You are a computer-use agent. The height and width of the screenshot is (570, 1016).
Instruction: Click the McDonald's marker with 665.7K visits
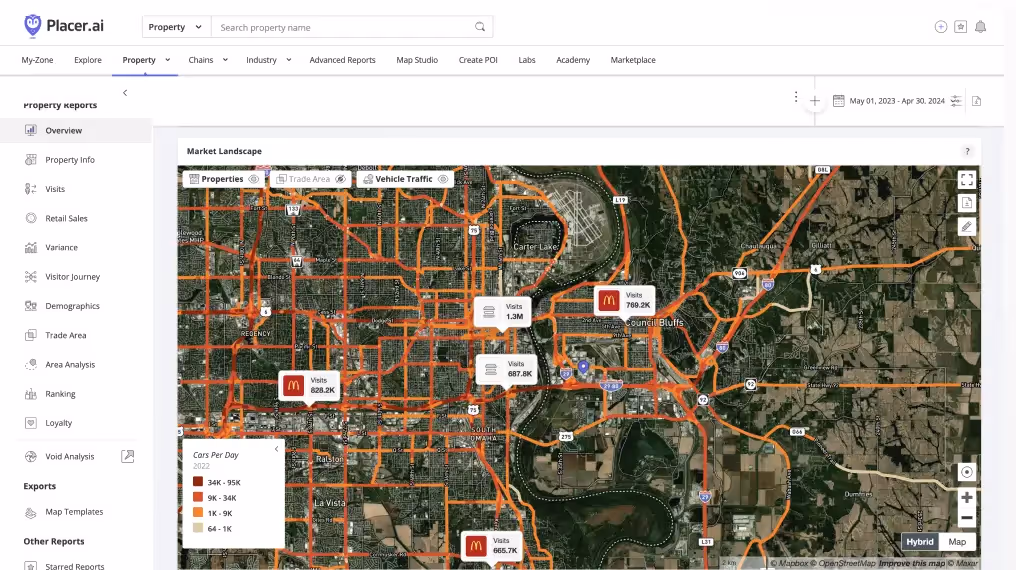pos(492,546)
